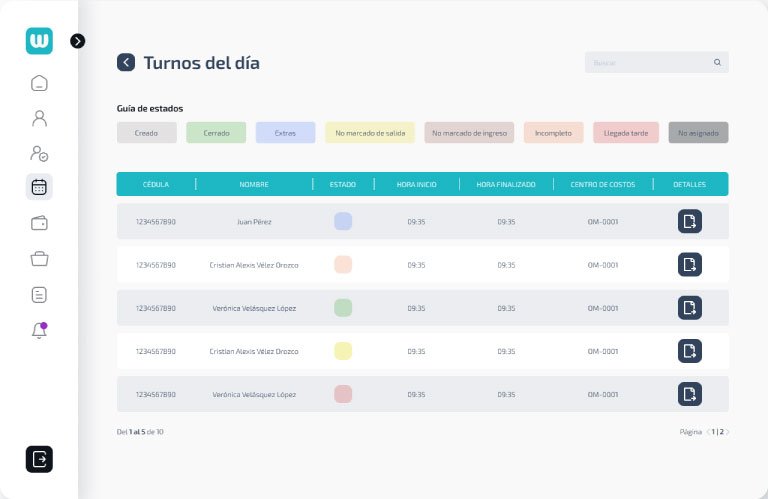Click the home icon in the sidebar
The width and height of the screenshot is (768, 499).
(x=39, y=83)
